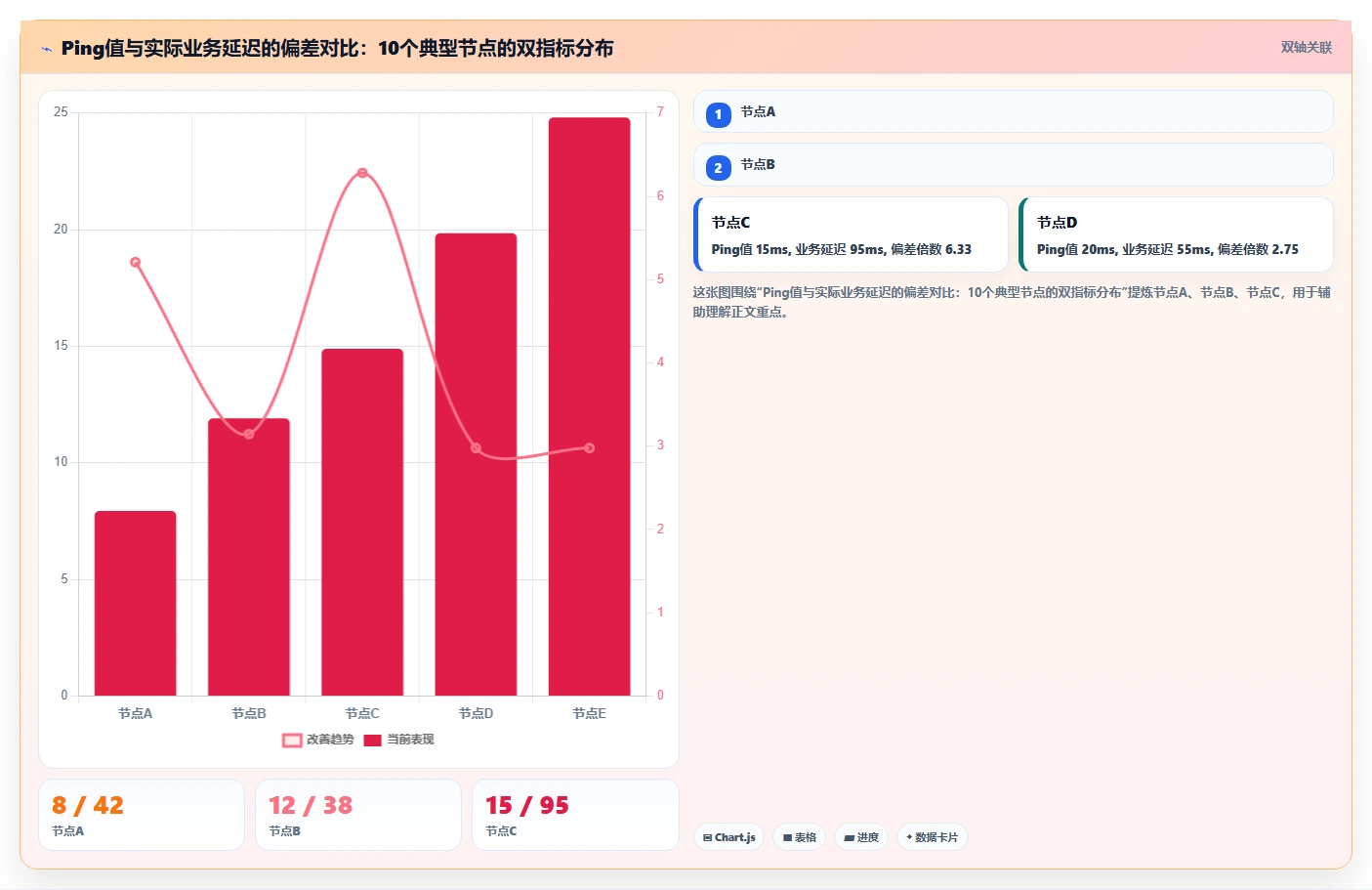Select the 8 / 42 节点A stat card
The image size is (1372, 890).
pos(142,815)
